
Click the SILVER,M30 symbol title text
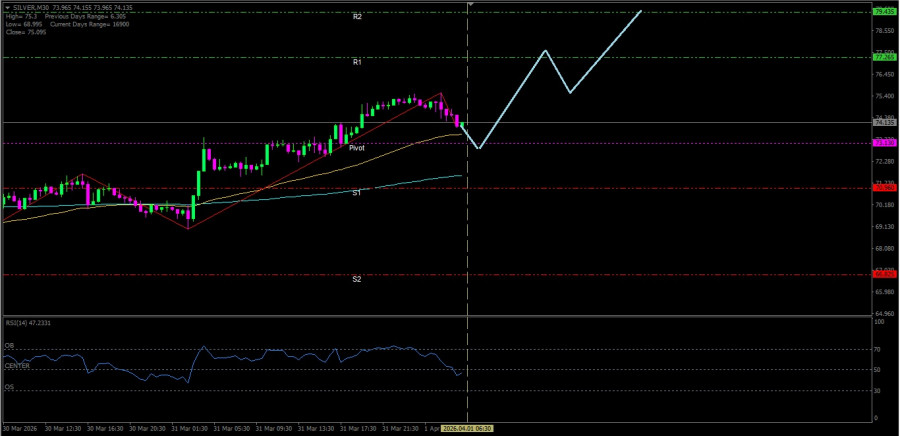[x=31, y=7]
